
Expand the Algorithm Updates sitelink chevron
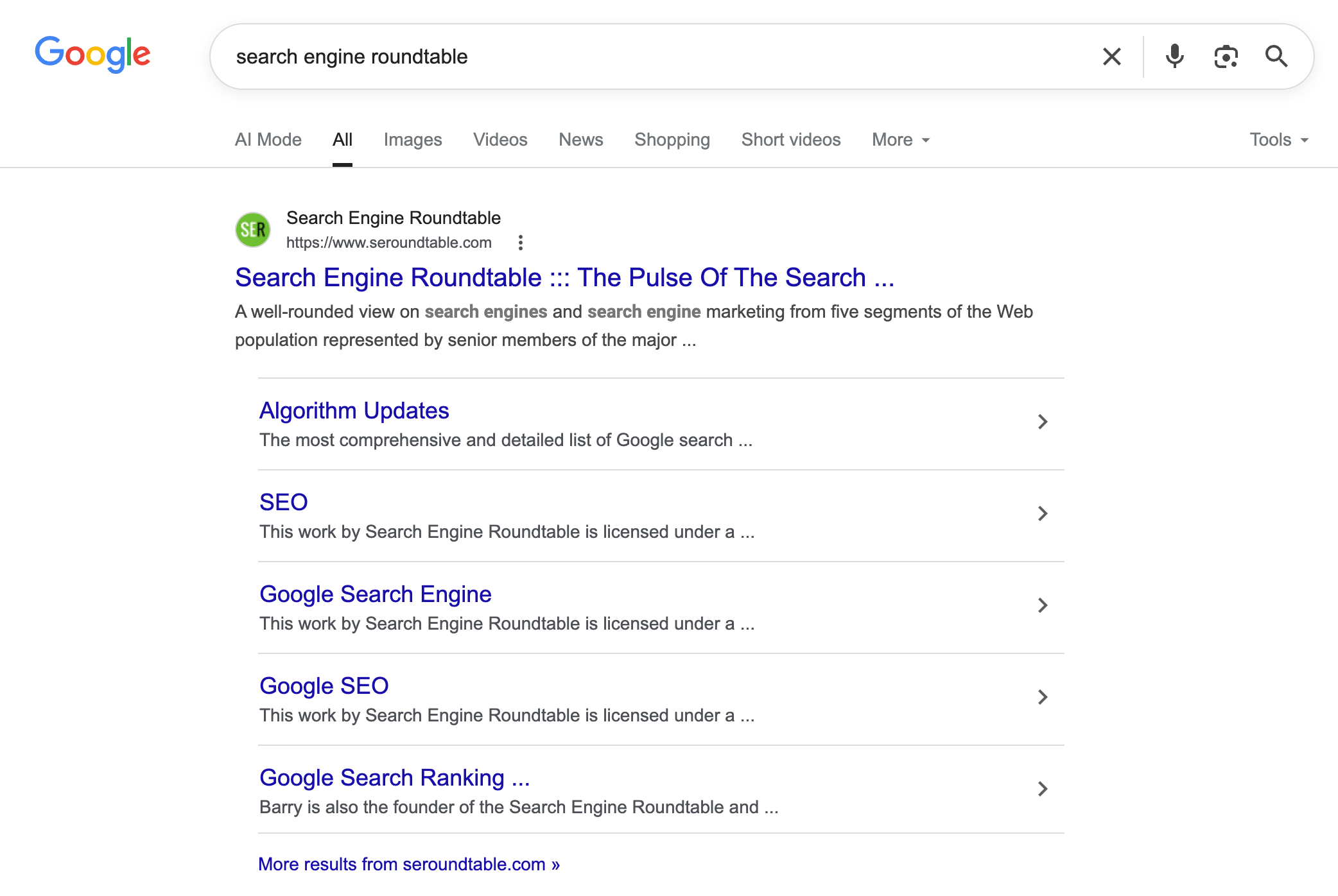[x=1042, y=422]
